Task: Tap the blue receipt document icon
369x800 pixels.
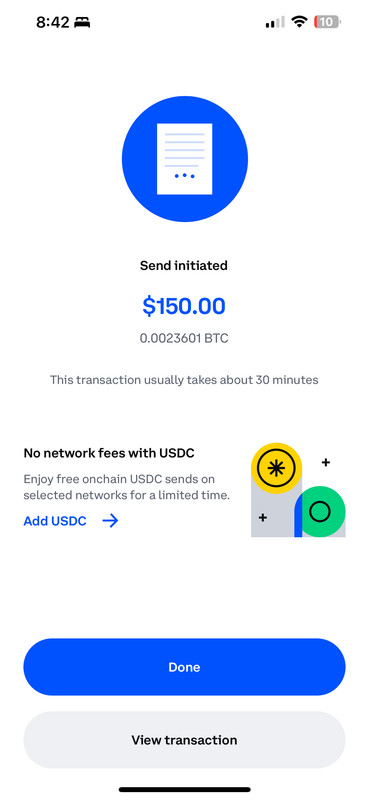Action: coord(184,159)
